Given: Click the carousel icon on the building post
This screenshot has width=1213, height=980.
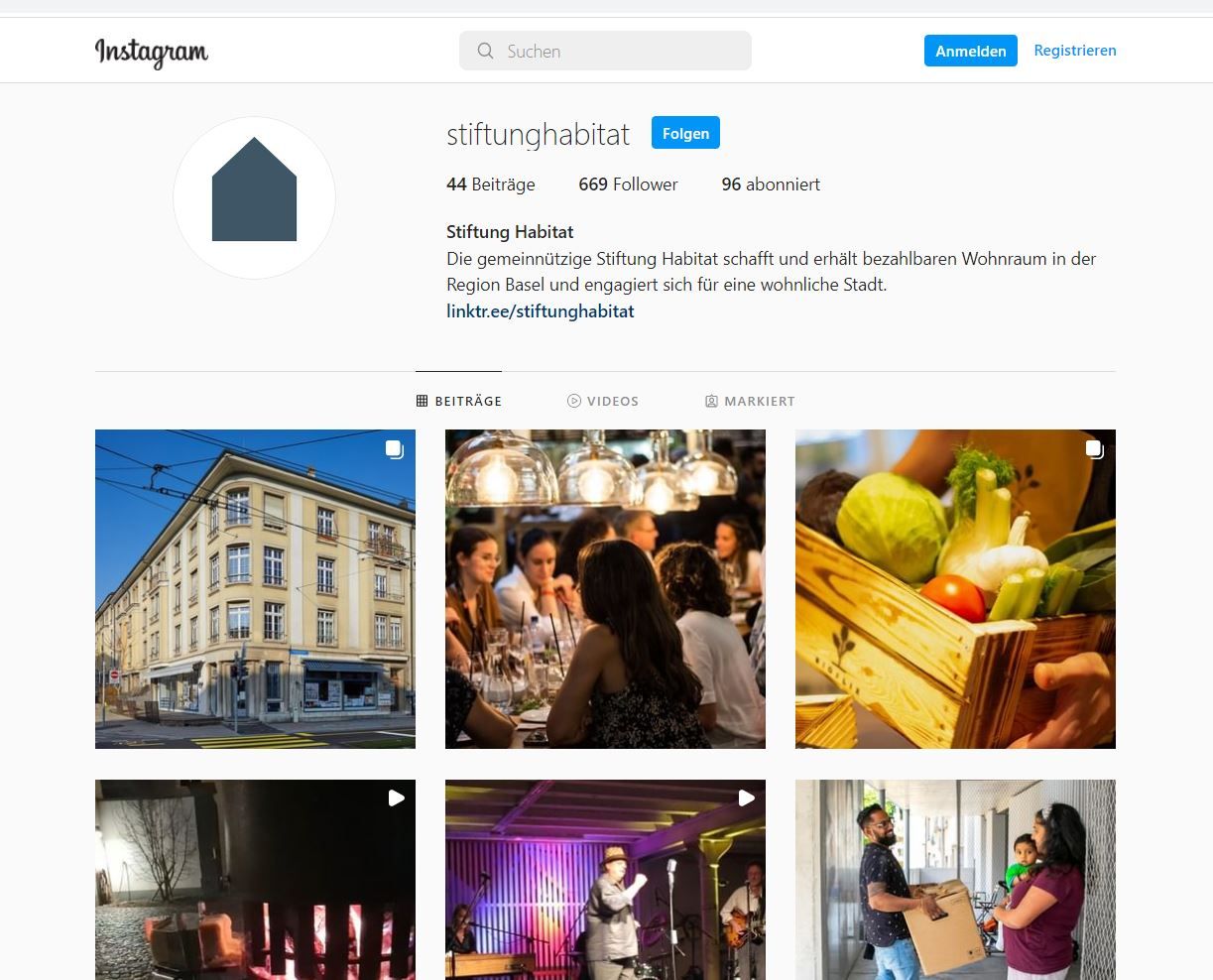Looking at the screenshot, I should pos(395,449).
